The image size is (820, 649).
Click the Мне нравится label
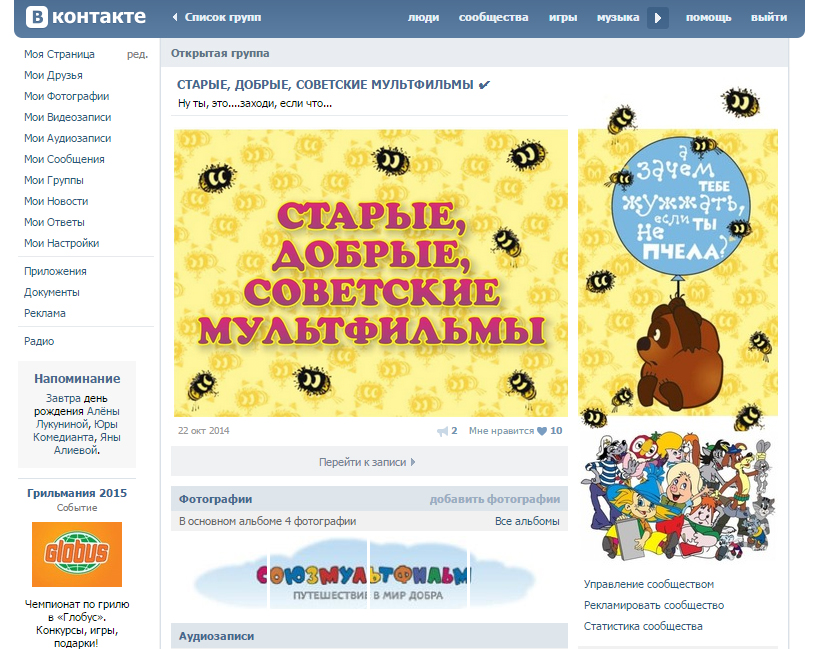pyautogui.click(x=501, y=431)
